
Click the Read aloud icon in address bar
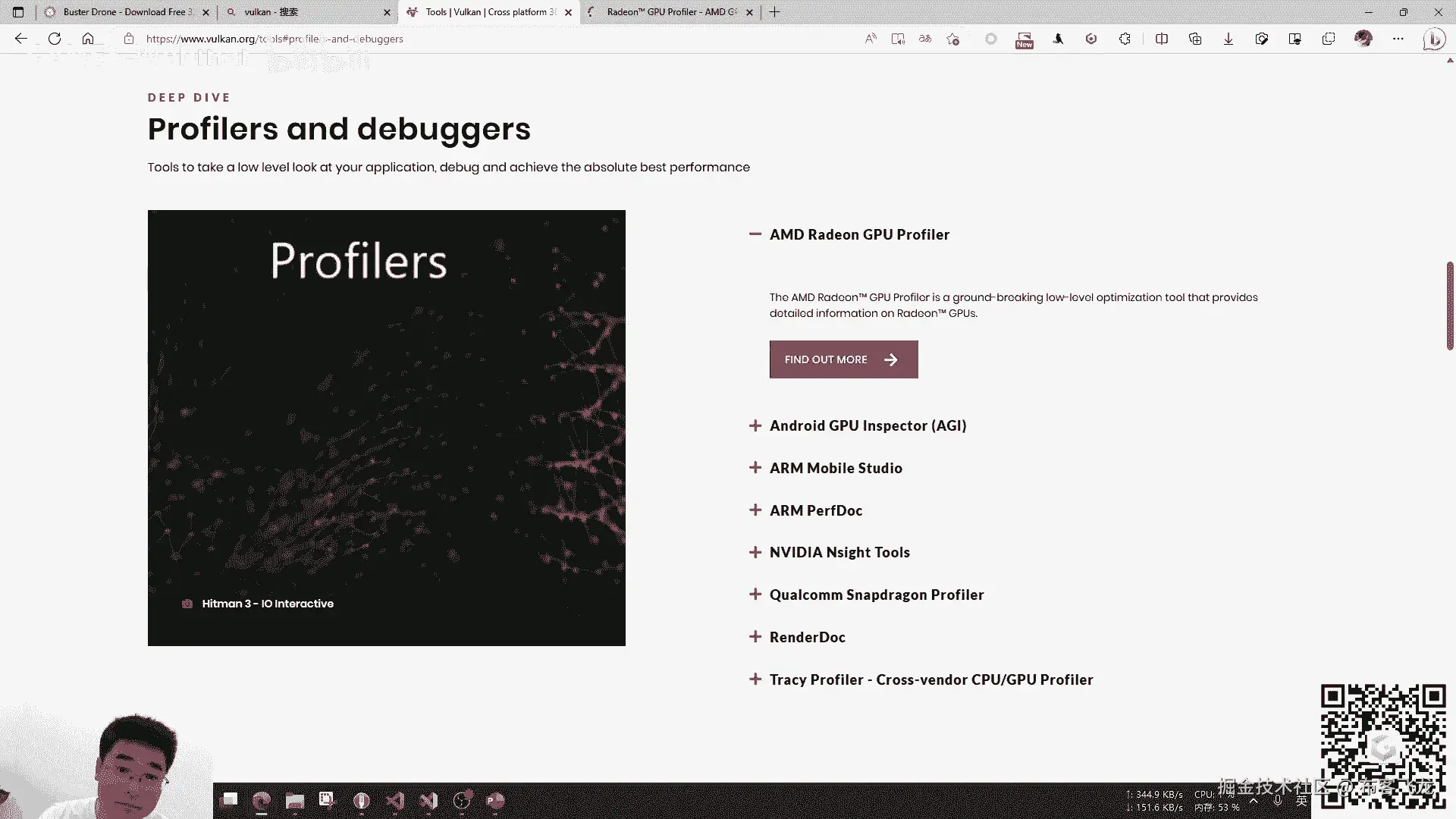coord(871,39)
